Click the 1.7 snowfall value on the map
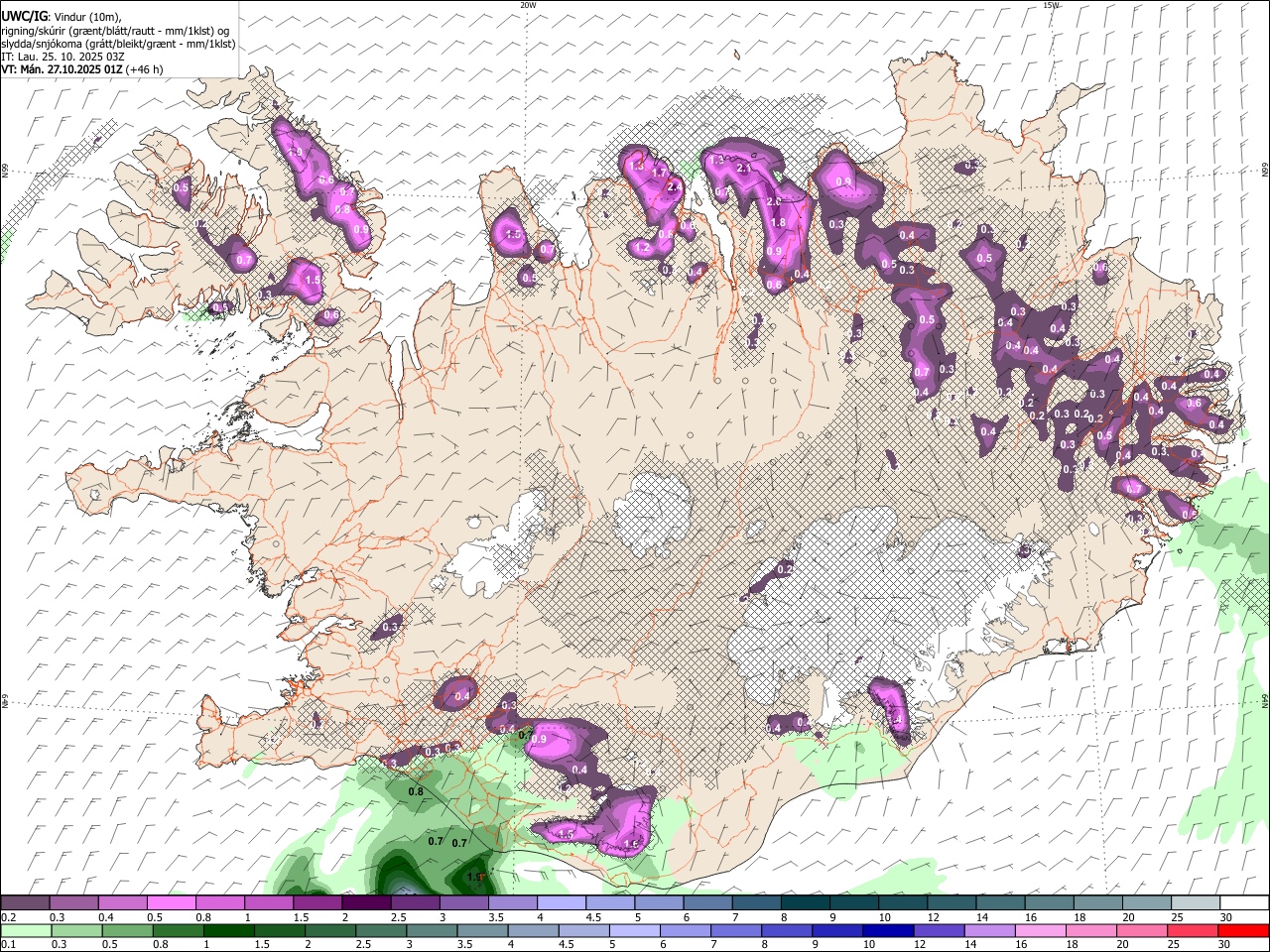 pyautogui.click(x=660, y=173)
